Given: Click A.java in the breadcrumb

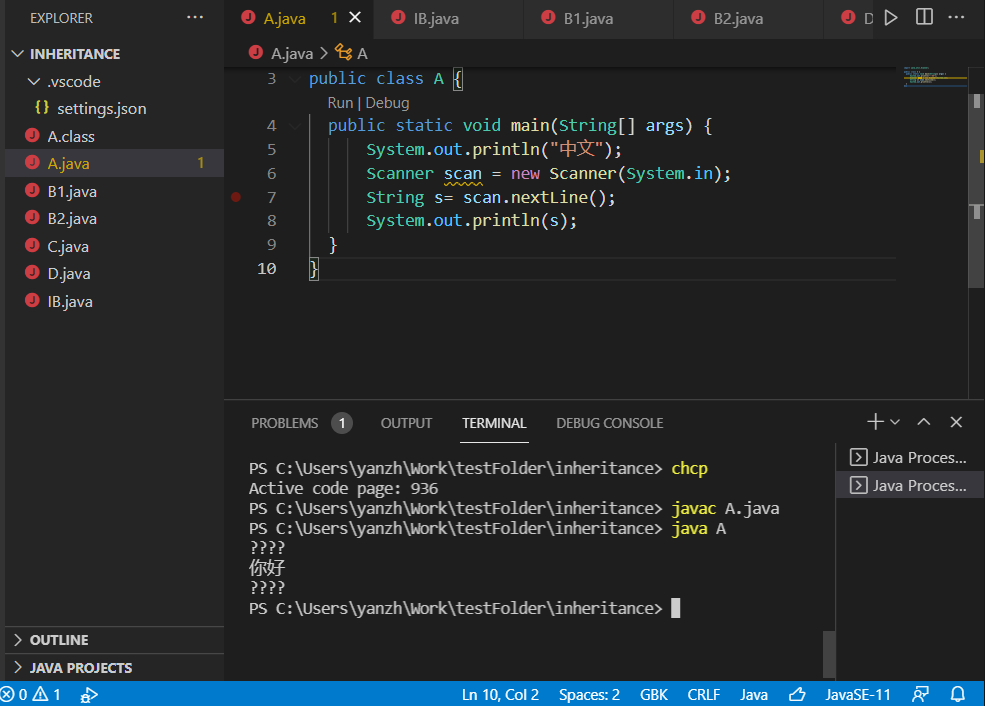Looking at the screenshot, I should (x=291, y=54).
